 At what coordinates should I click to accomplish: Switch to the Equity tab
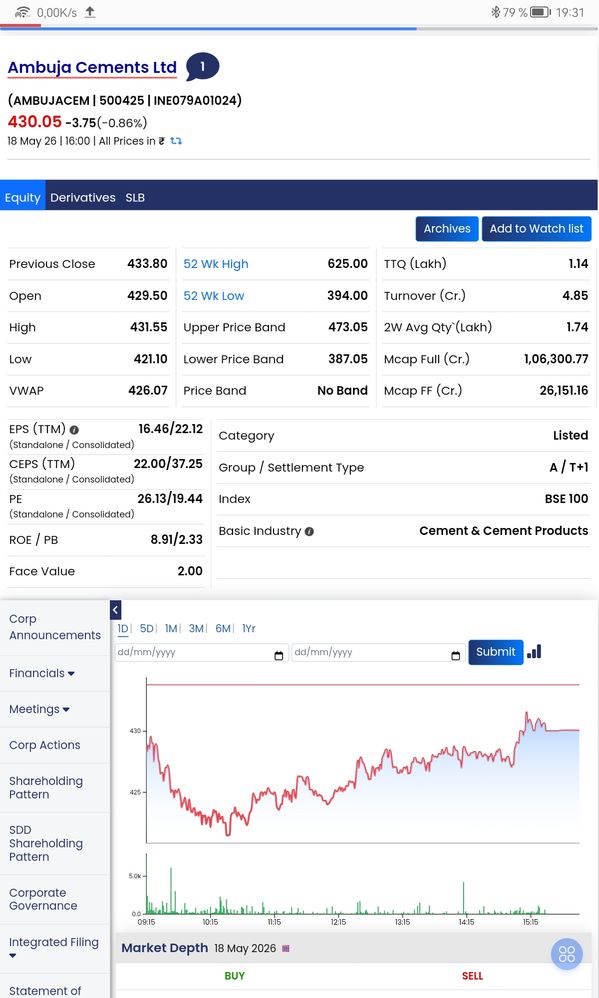(22, 197)
